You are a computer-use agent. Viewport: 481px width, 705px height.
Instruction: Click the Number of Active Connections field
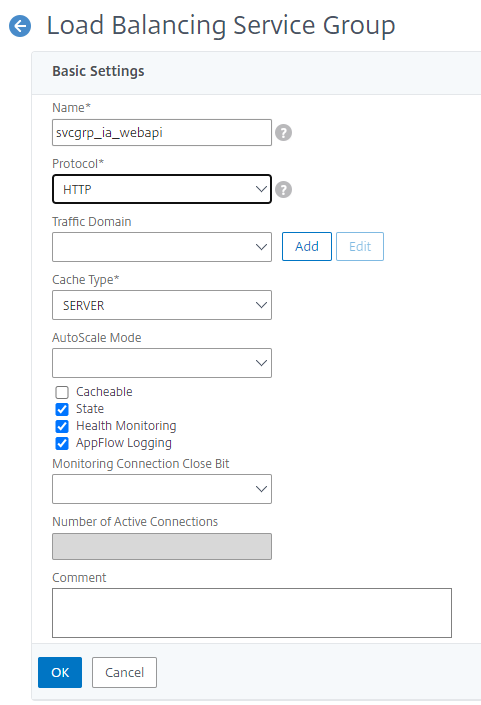[x=162, y=547]
